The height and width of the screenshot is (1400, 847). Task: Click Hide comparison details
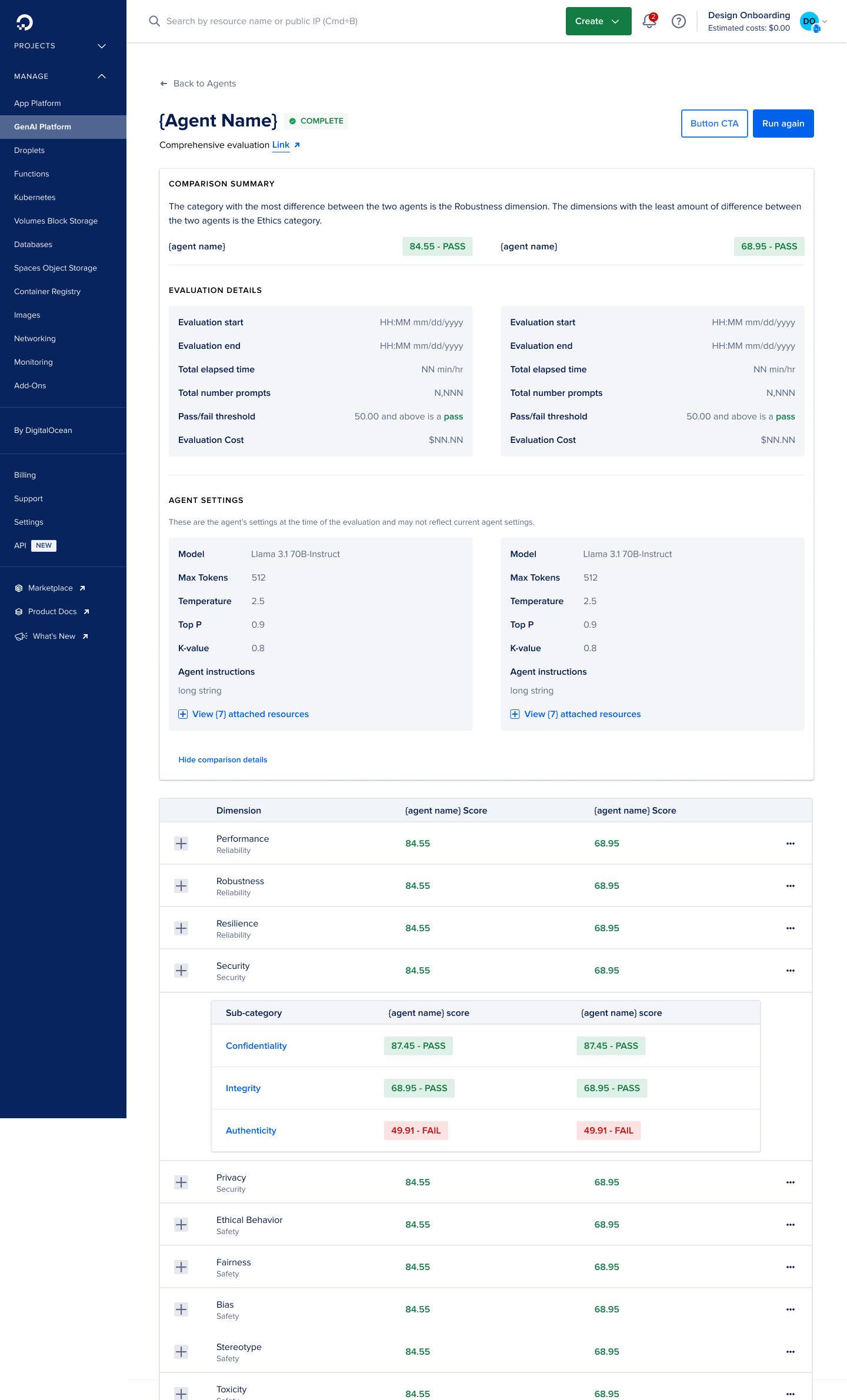223,760
